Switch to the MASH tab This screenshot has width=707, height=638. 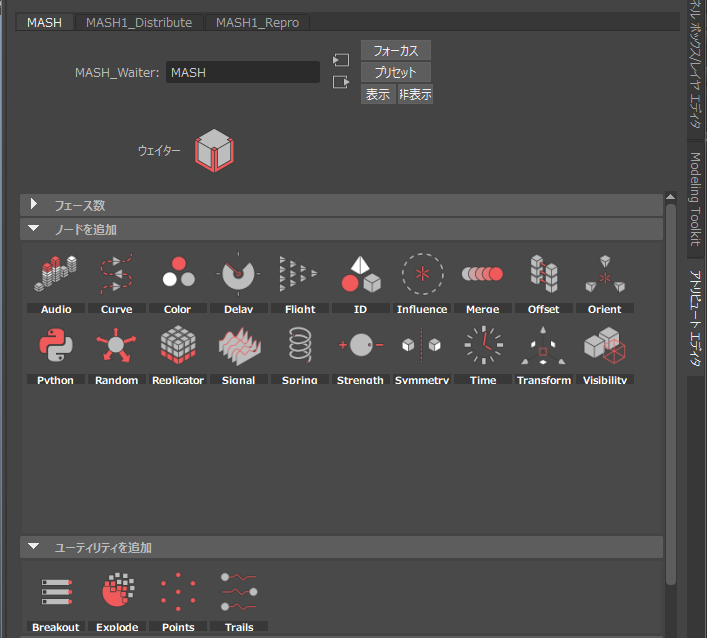pyautogui.click(x=44, y=23)
